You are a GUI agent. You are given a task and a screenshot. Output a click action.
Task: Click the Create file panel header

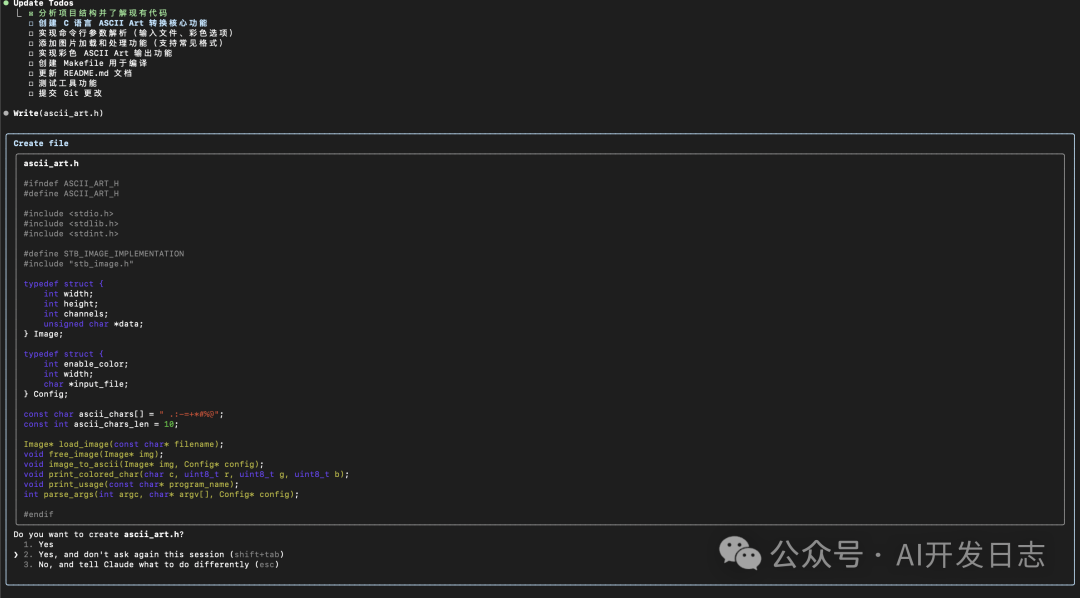pos(40,143)
